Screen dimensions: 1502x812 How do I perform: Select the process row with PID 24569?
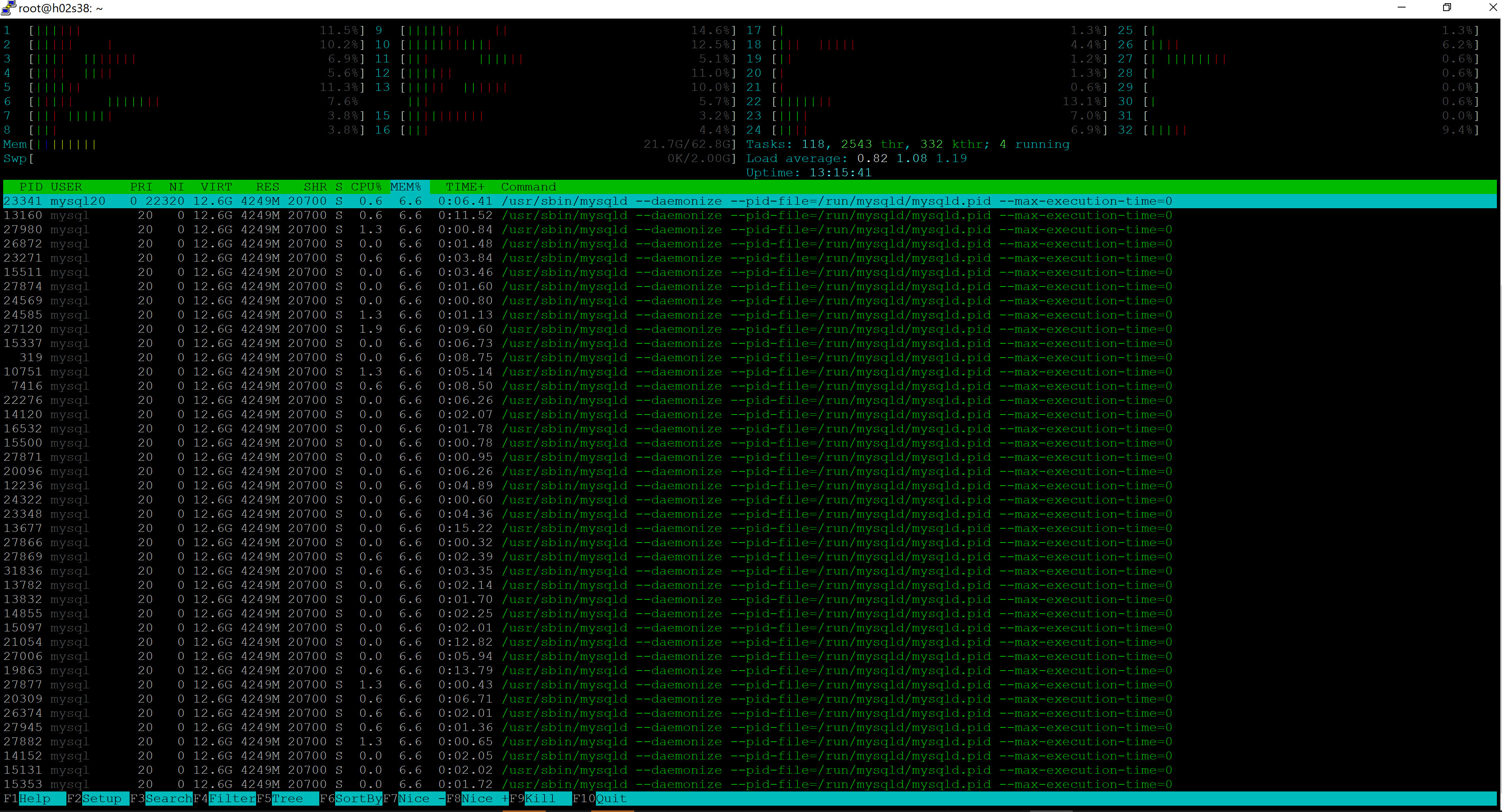[750, 301]
